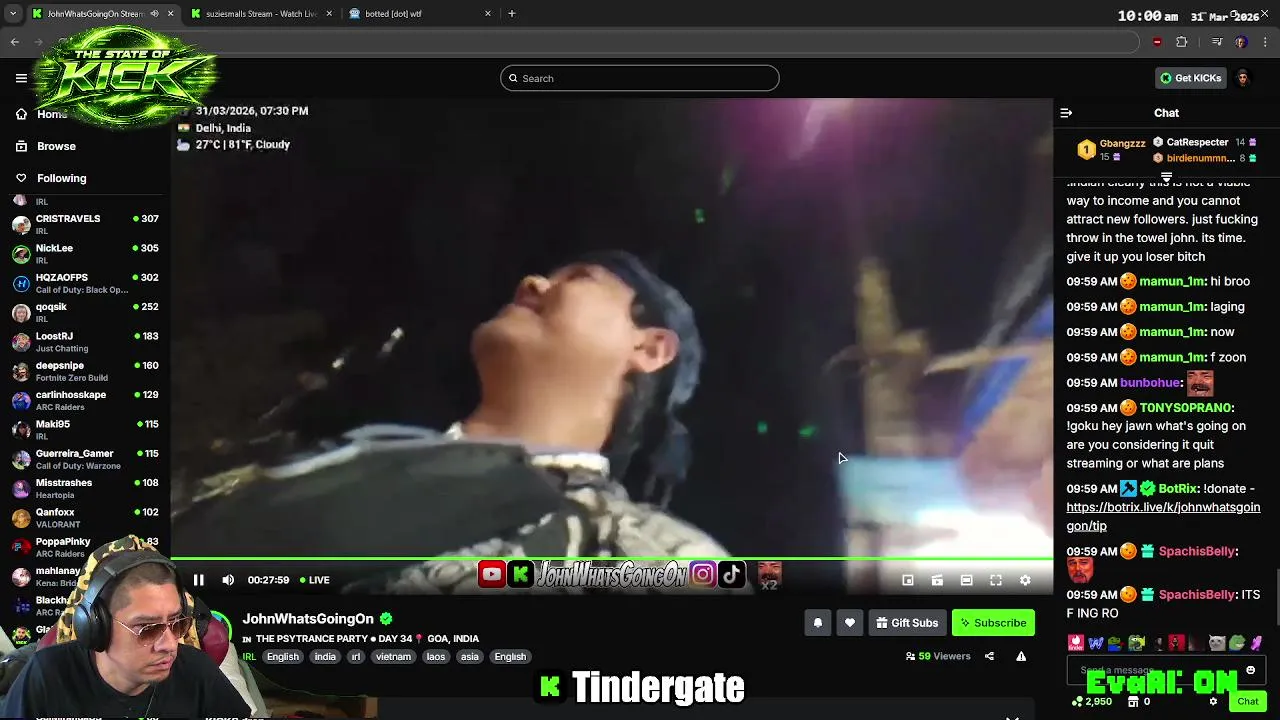Click the vietnam stream tag

[393, 657]
